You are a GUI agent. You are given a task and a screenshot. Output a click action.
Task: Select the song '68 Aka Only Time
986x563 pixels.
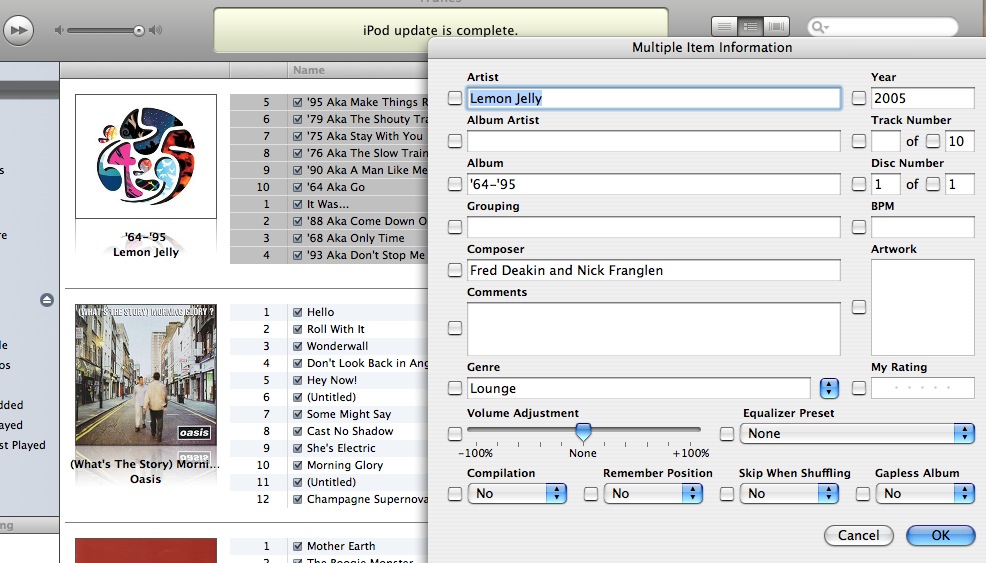point(355,238)
